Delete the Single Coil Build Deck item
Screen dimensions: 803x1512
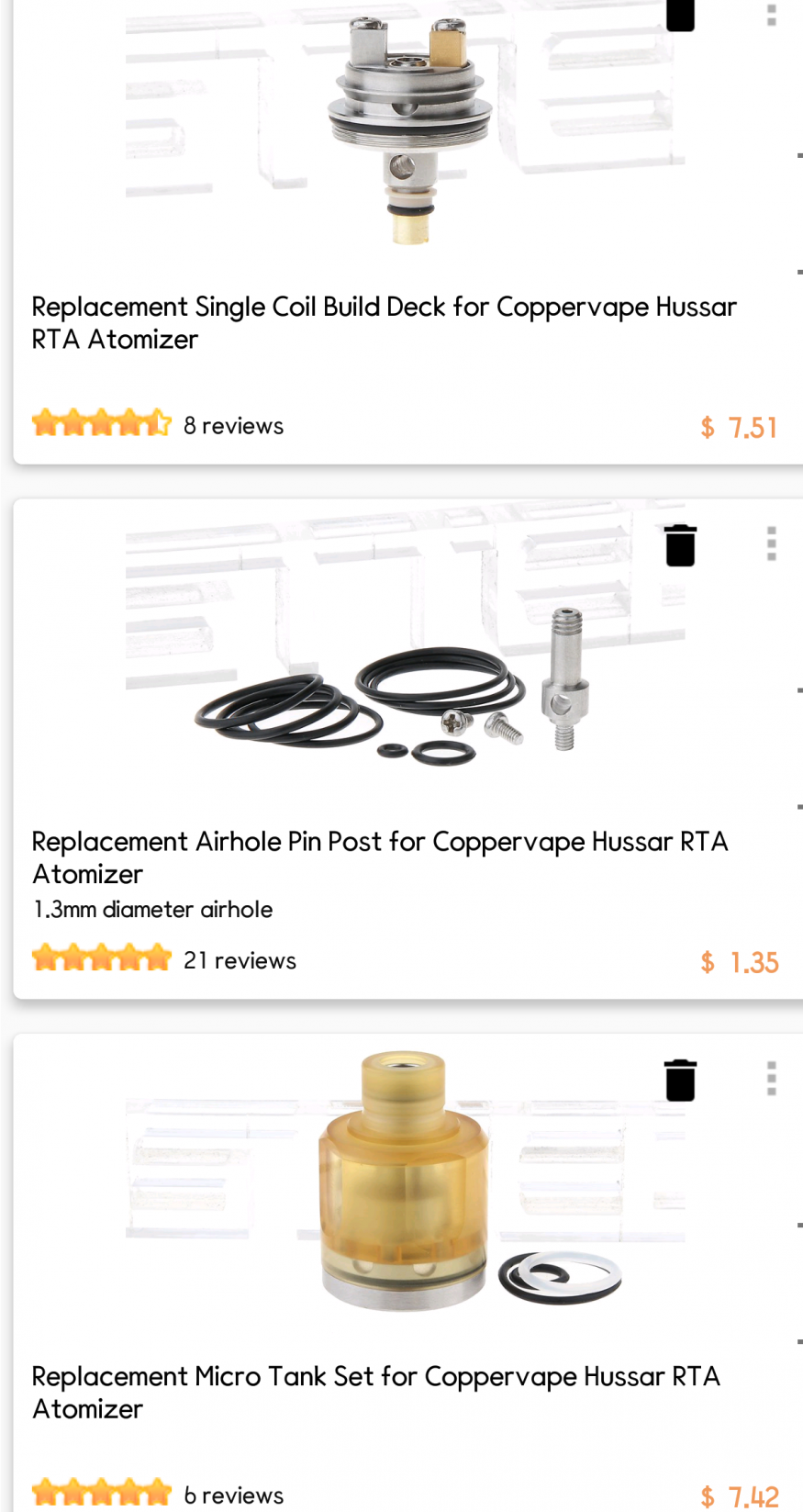680,15
